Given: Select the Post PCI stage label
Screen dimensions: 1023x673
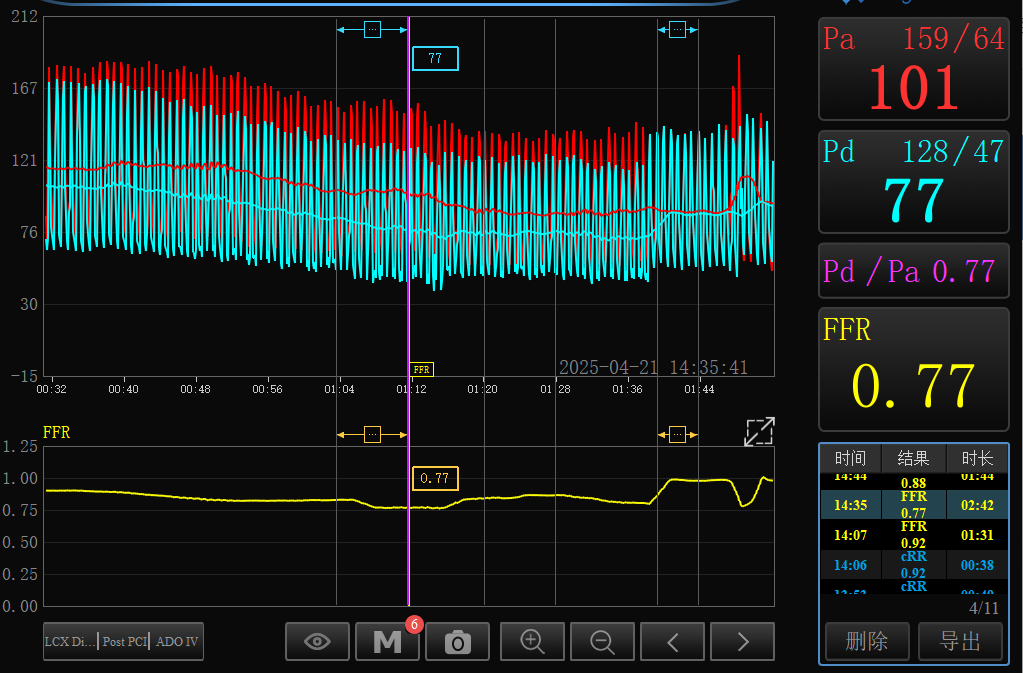Looking at the screenshot, I should [125, 642].
